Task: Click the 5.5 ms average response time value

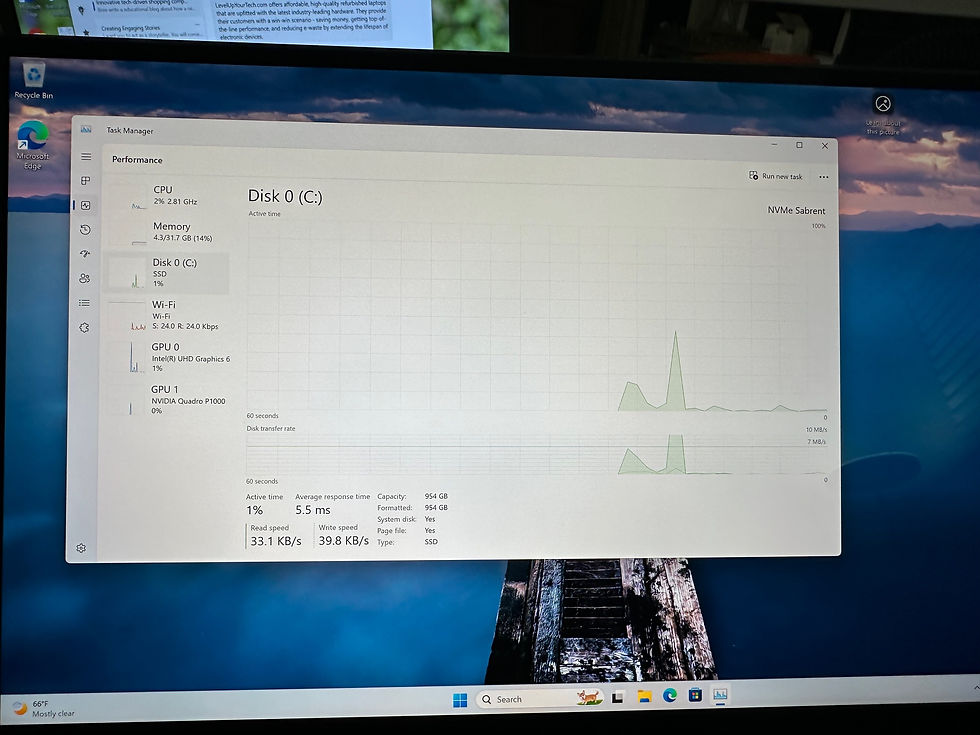Action: 312,510
